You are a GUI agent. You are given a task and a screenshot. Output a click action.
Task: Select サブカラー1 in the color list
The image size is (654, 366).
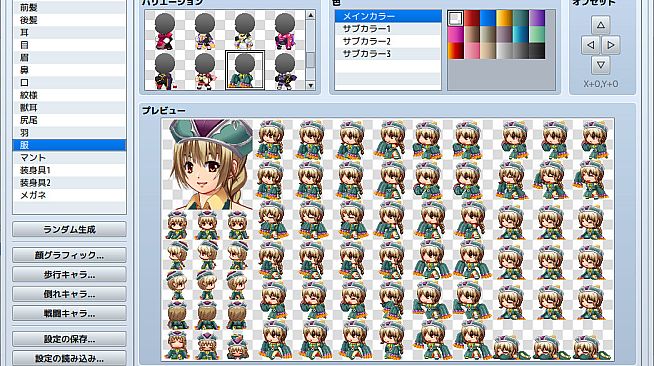click(388, 29)
